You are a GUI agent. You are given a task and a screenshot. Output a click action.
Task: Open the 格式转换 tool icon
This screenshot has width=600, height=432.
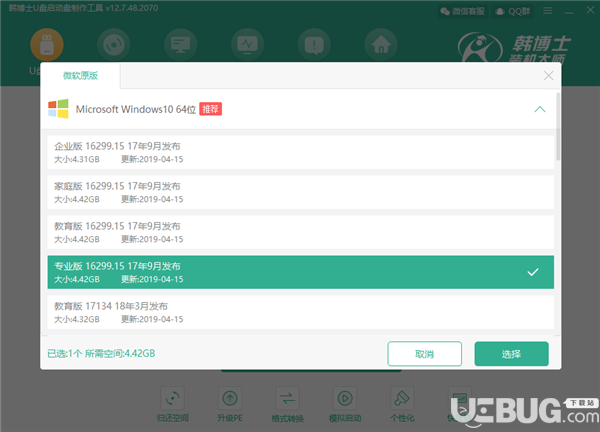[x=287, y=398]
